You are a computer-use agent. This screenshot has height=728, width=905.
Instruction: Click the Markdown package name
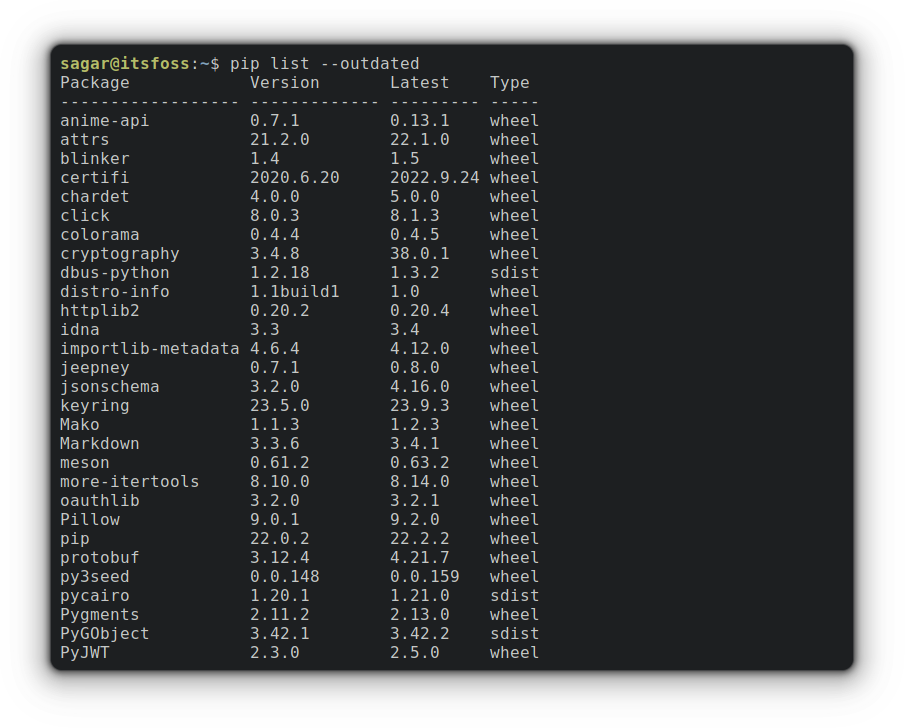point(99,443)
